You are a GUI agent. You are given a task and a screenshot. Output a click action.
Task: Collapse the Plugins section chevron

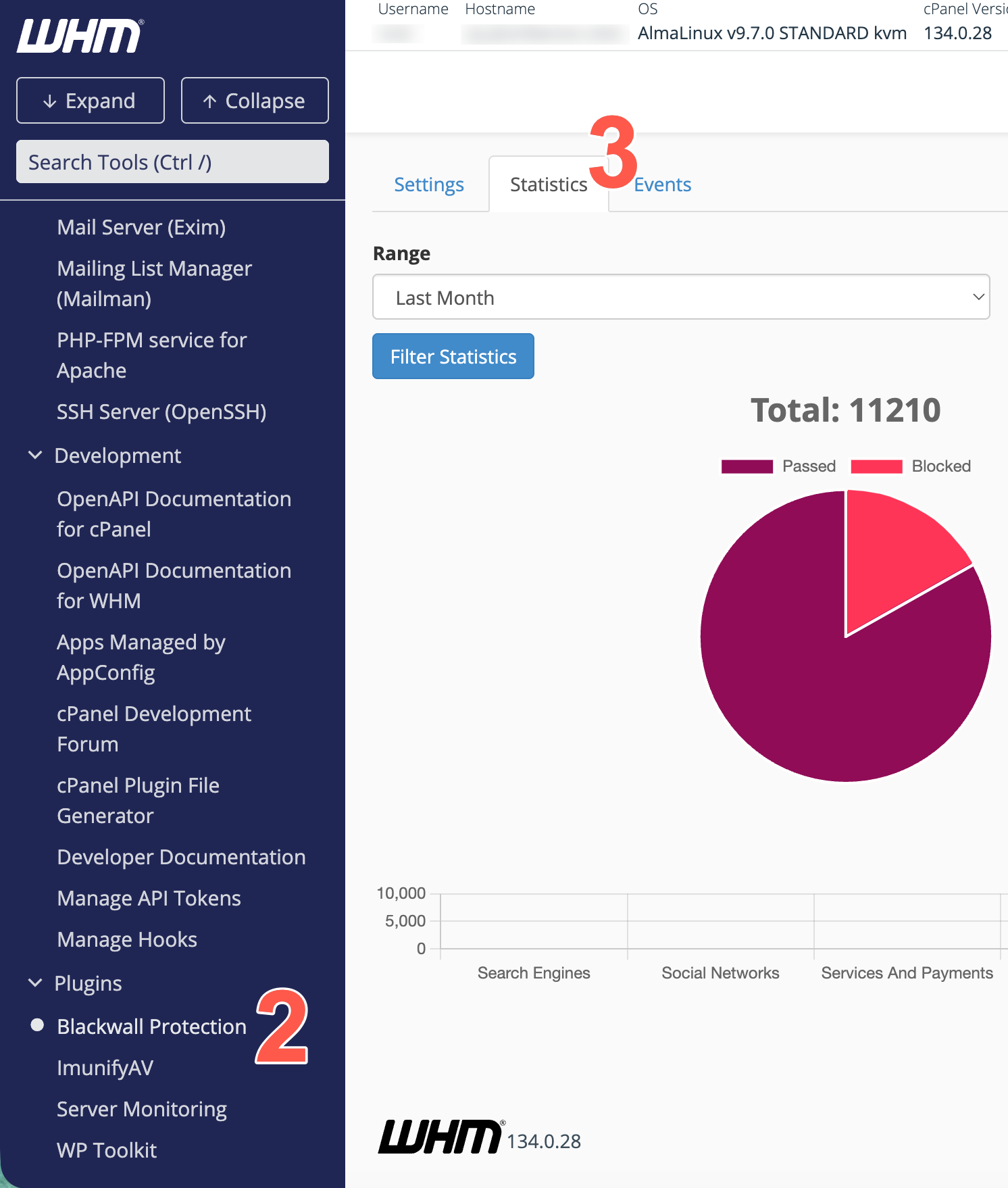[35, 983]
